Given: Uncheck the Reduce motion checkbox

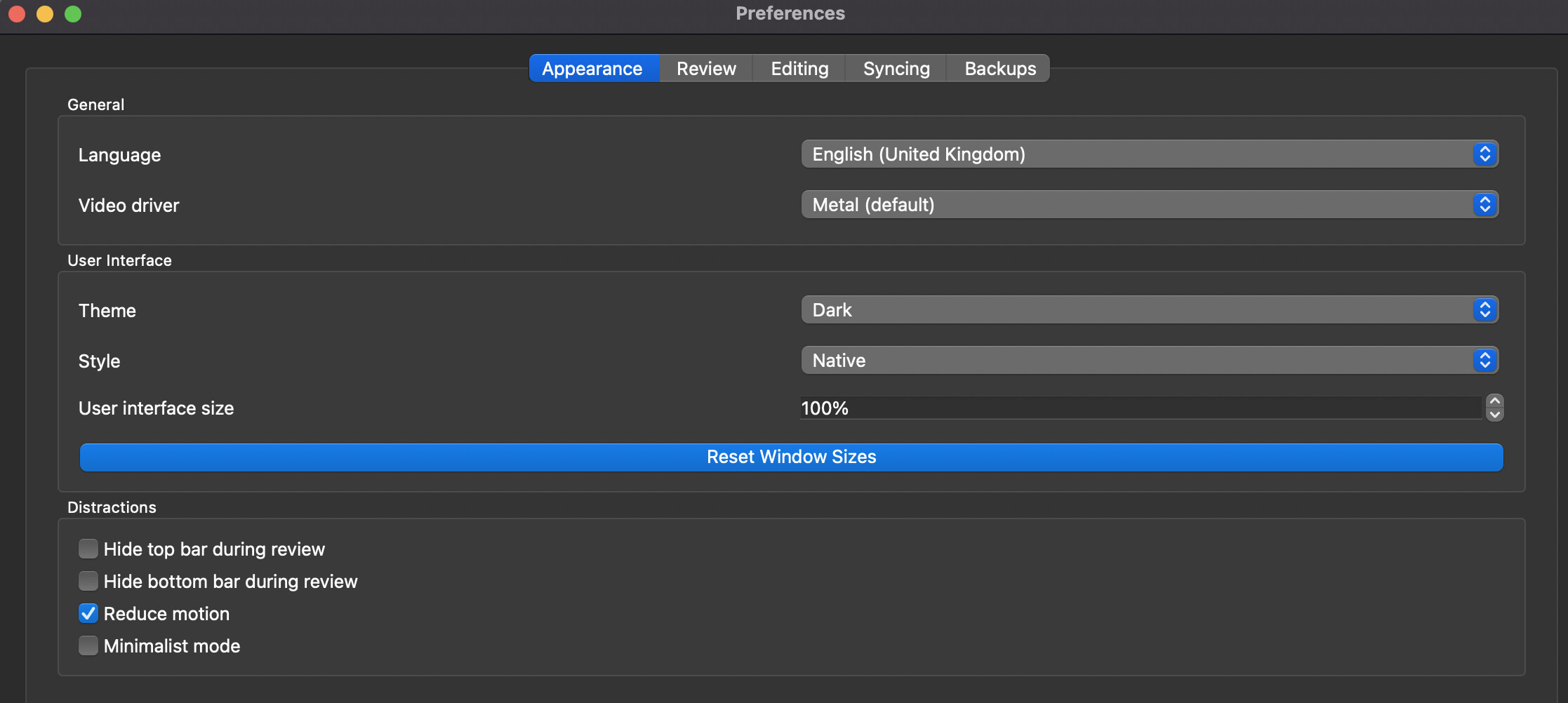Looking at the screenshot, I should click(88, 613).
